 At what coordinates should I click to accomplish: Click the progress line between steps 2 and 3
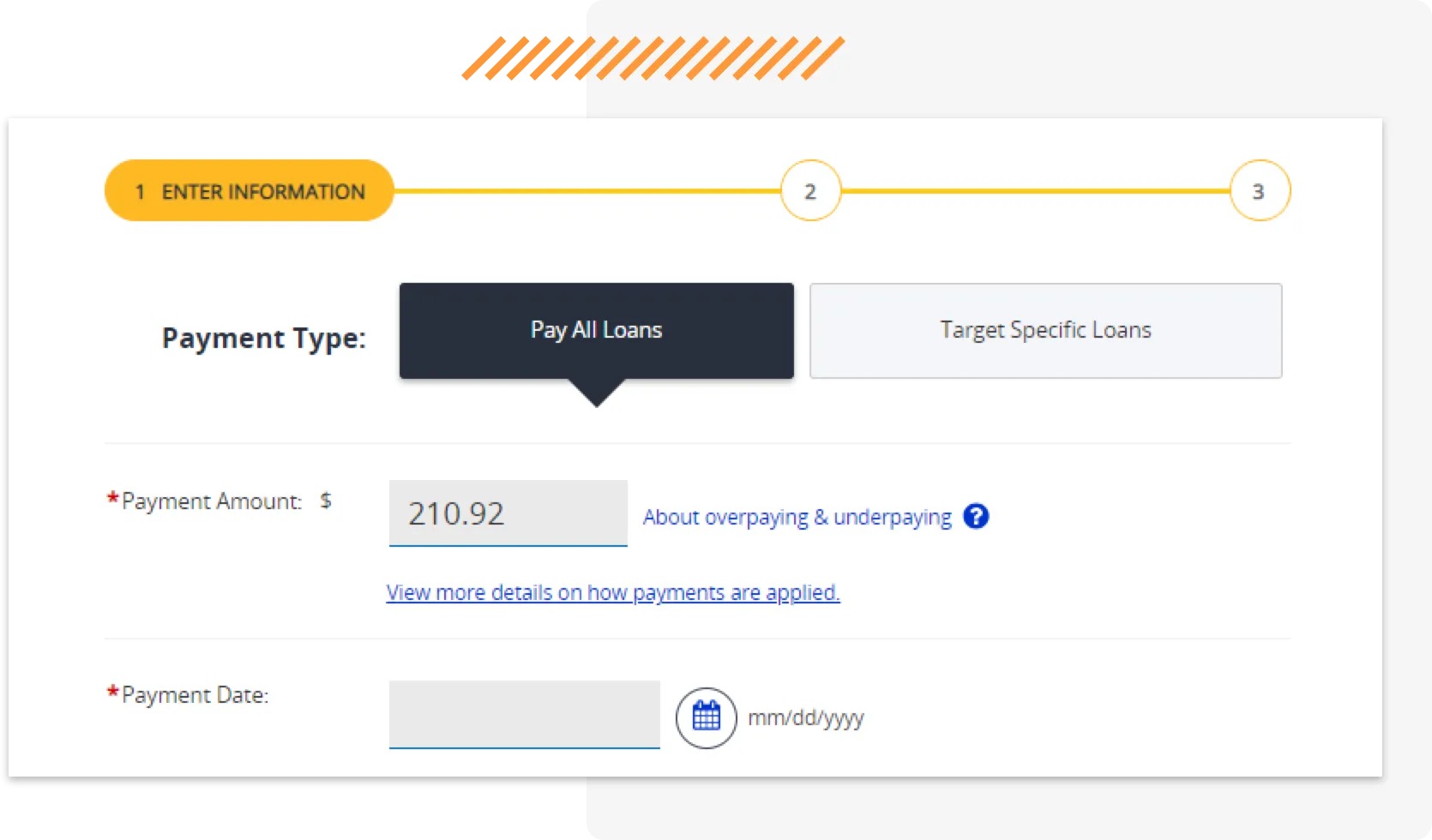click(x=1035, y=191)
